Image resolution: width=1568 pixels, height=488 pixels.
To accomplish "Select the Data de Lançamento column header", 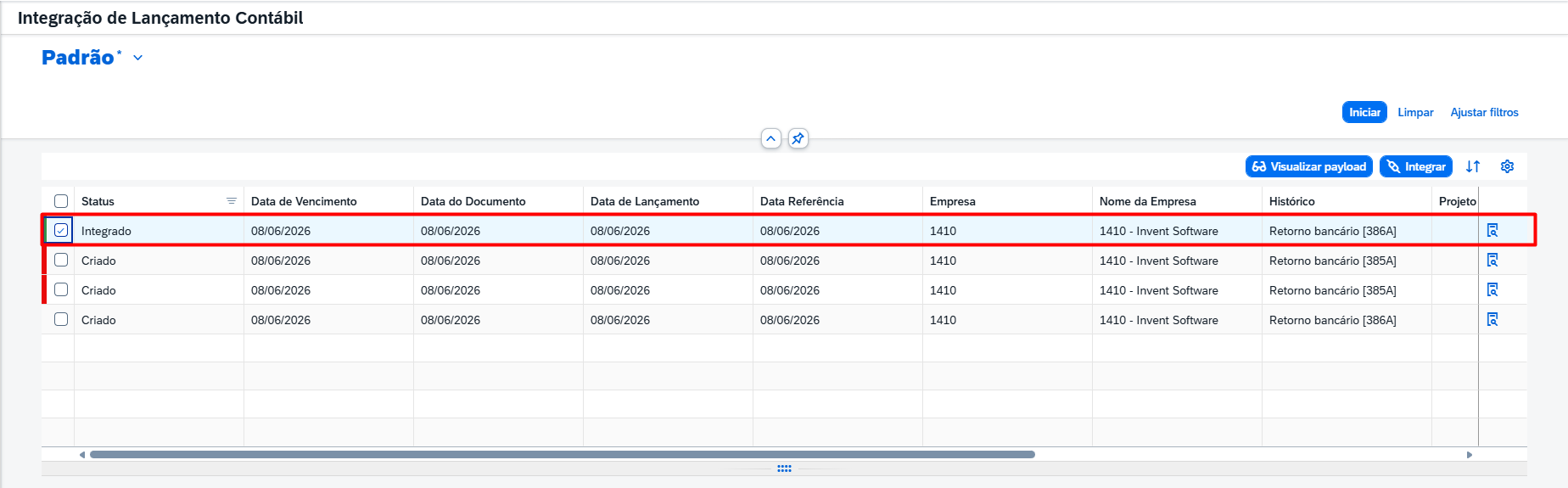I will coord(668,201).
